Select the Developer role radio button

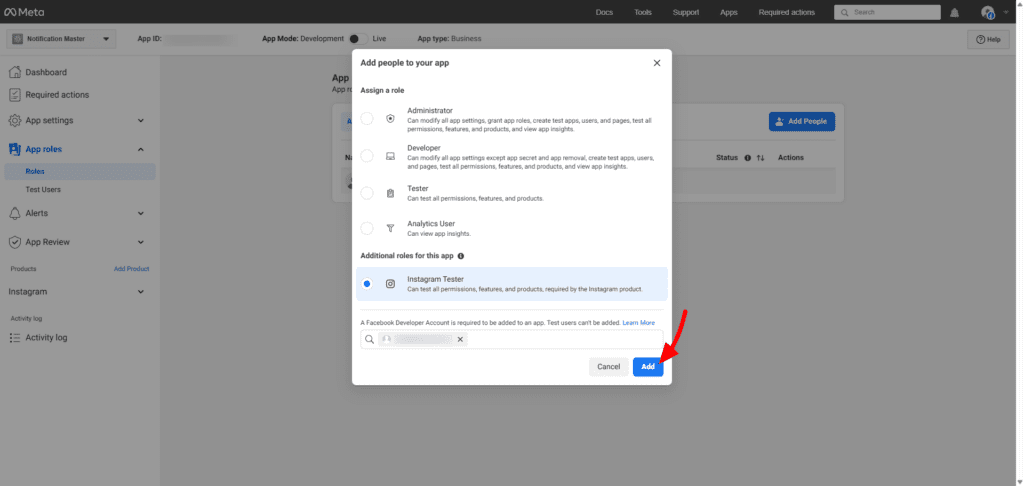tap(367, 156)
